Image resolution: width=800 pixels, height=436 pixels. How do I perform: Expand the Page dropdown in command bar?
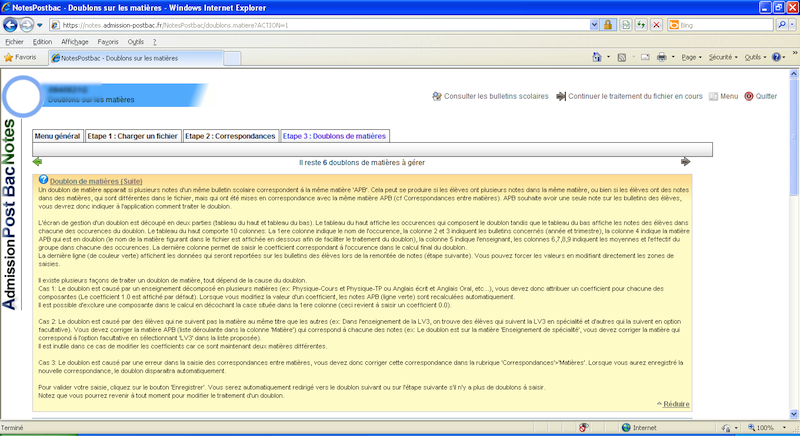tap(691, 57)
